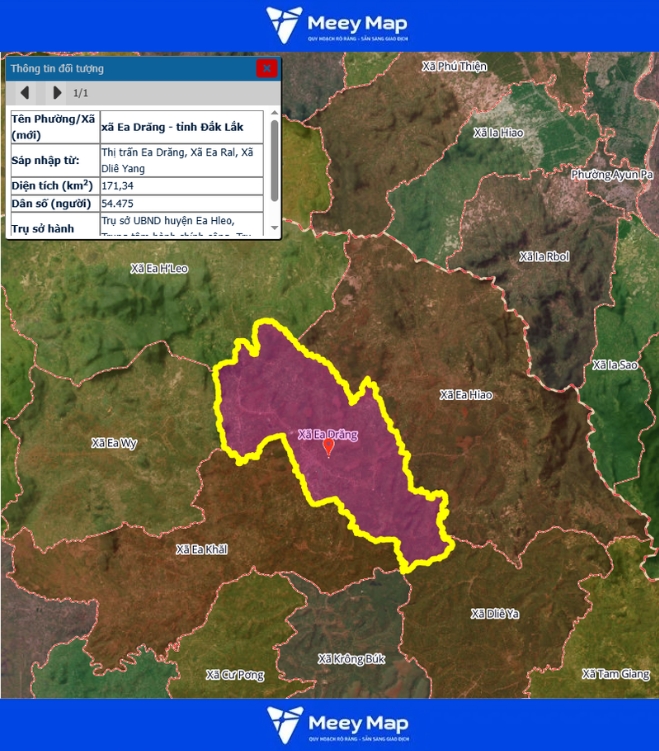659x751 pixels.
Task: Click the red location pin on Ea Drăng
Action: 328,447
